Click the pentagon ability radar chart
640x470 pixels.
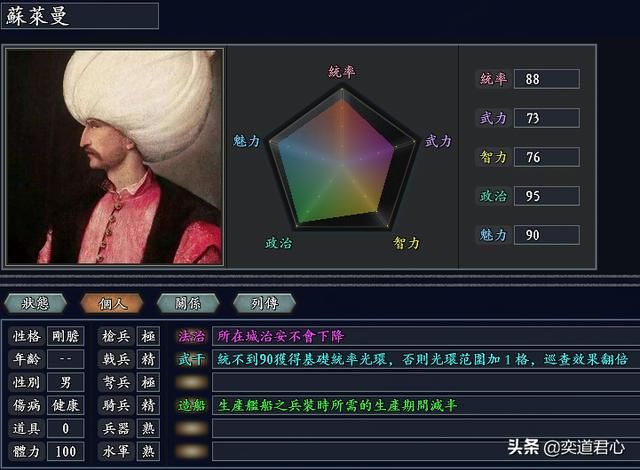click(x=342, y=158)
